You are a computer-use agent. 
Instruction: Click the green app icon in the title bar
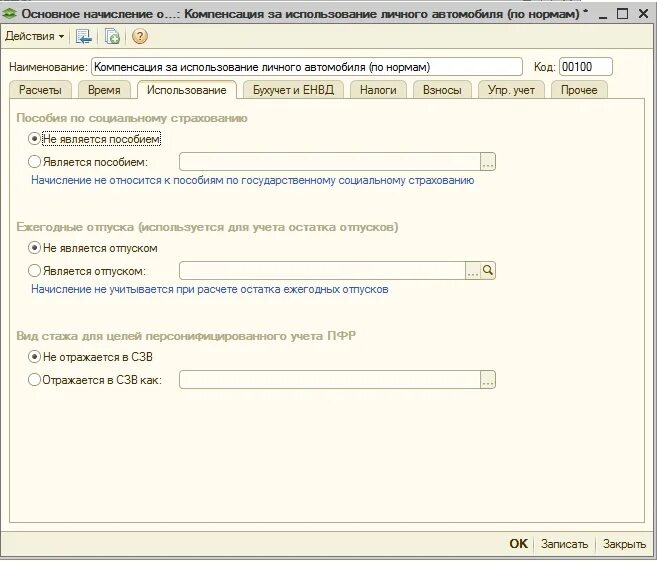click(x=9, y=14)
